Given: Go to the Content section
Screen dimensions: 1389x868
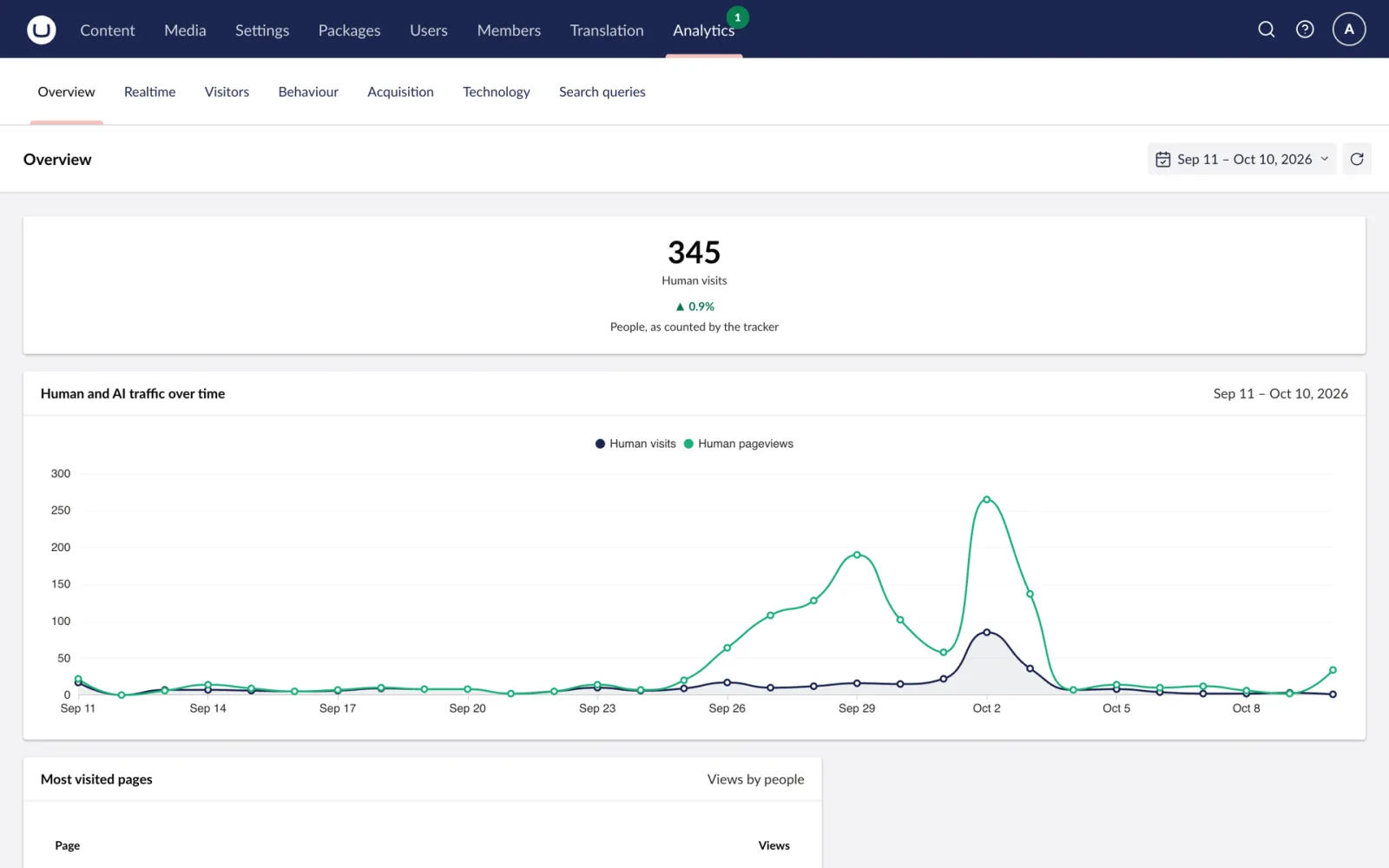Looking at the screenshot, I should (x=108, y=30).
